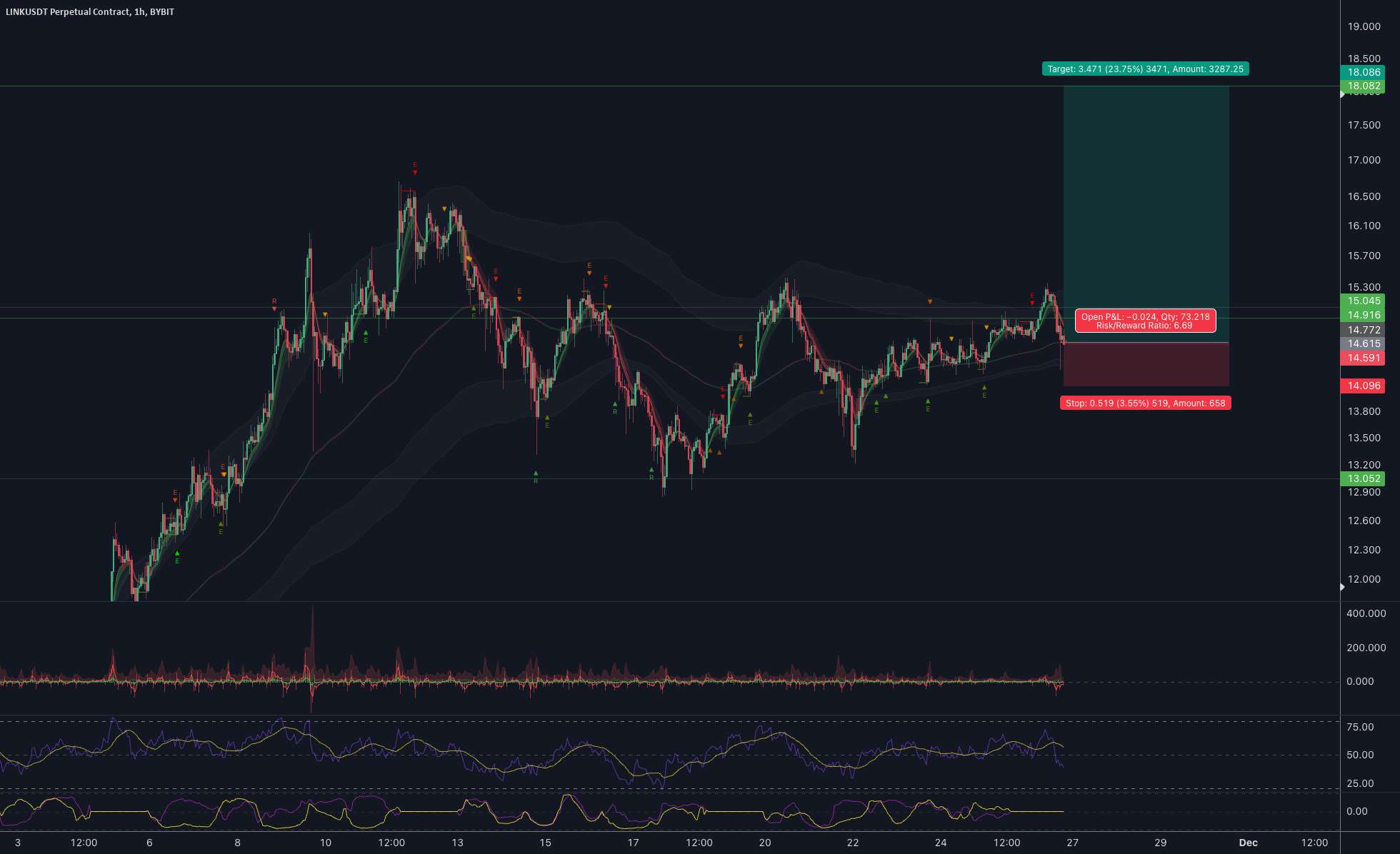1400x854 pixels.
Task: Click the 24 date on the time axis
Action: [x=941, y=843]
